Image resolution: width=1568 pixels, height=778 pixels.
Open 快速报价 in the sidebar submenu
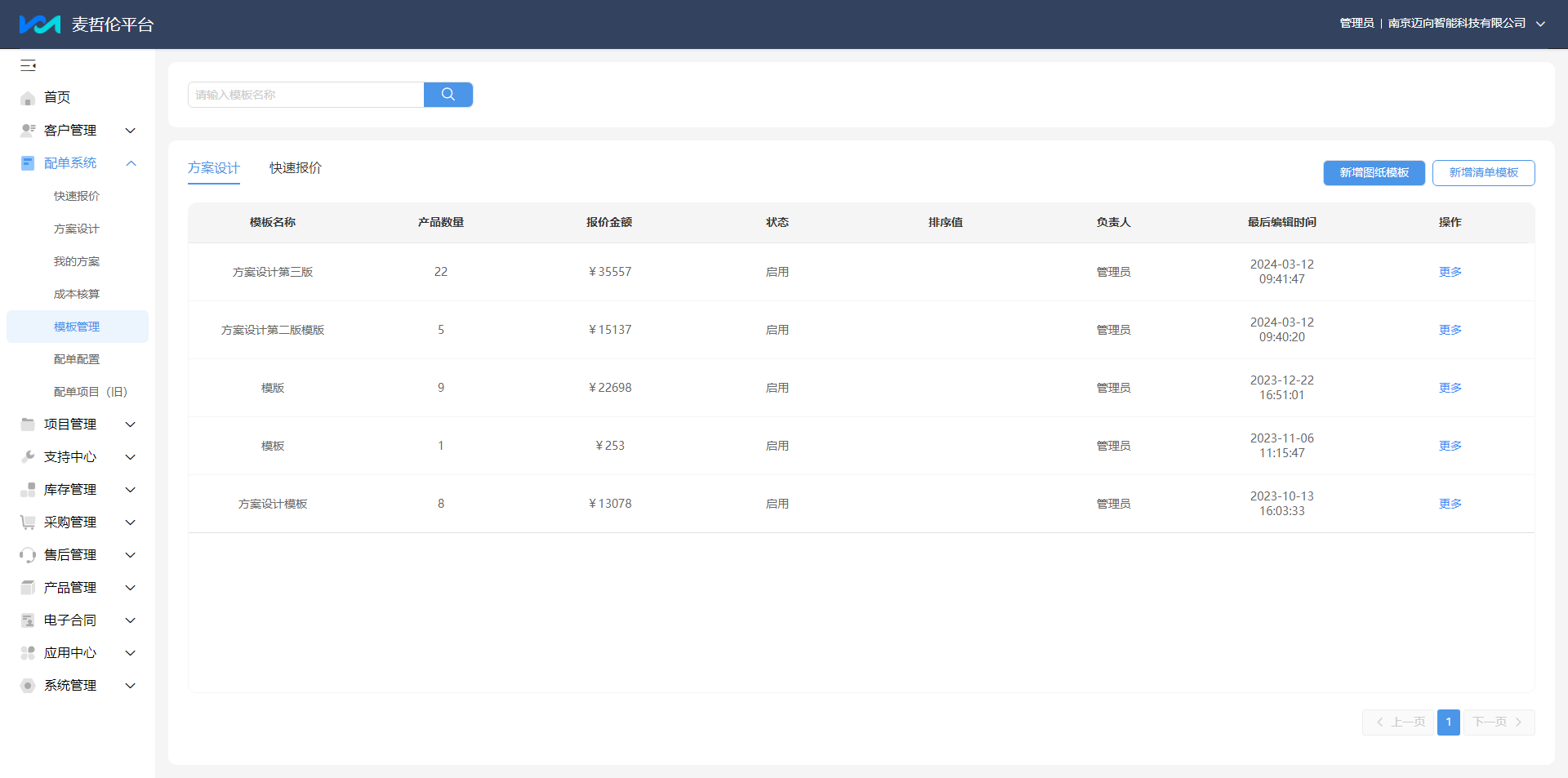(77, 196)
